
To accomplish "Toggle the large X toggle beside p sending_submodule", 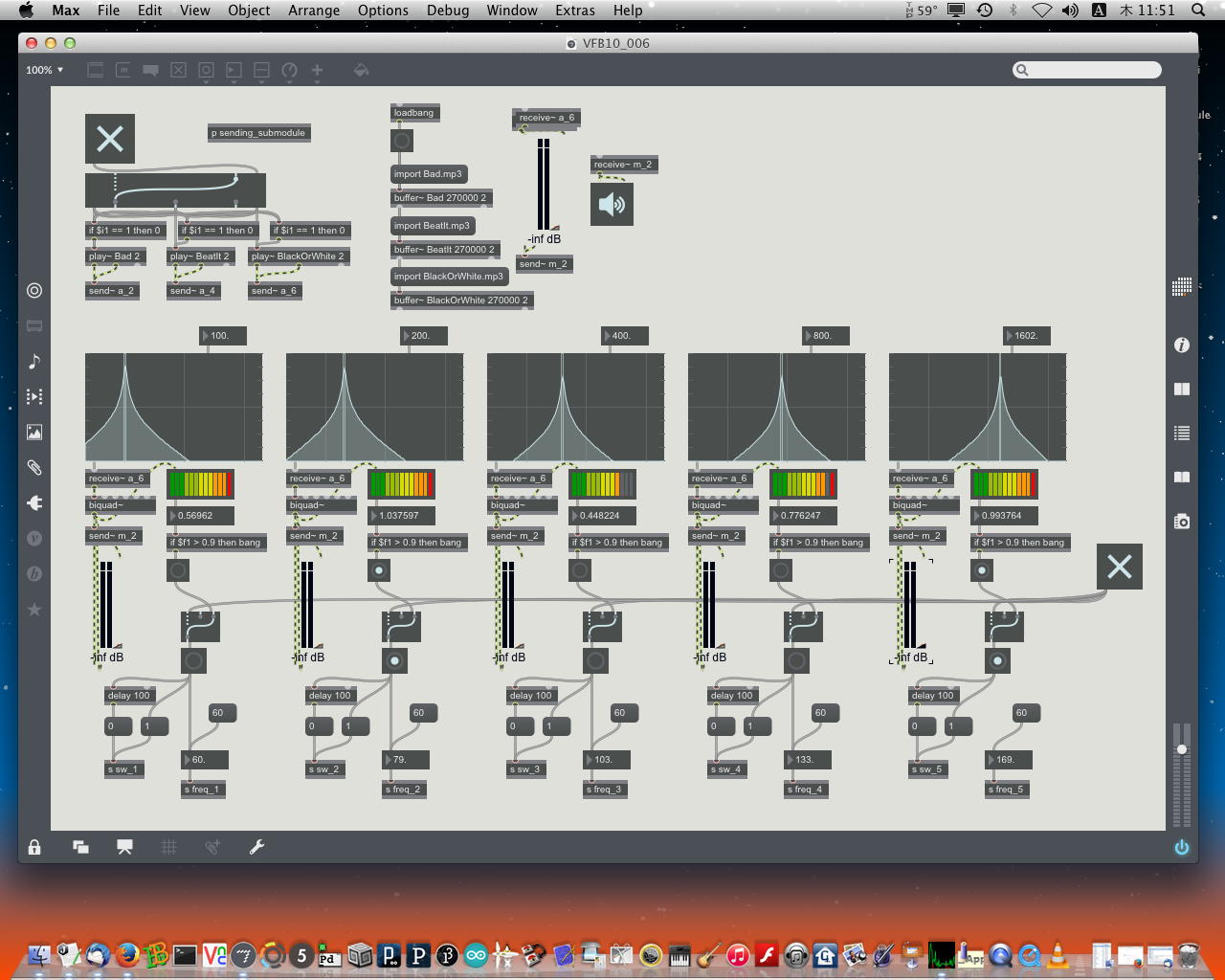I will tap(110, 139).
